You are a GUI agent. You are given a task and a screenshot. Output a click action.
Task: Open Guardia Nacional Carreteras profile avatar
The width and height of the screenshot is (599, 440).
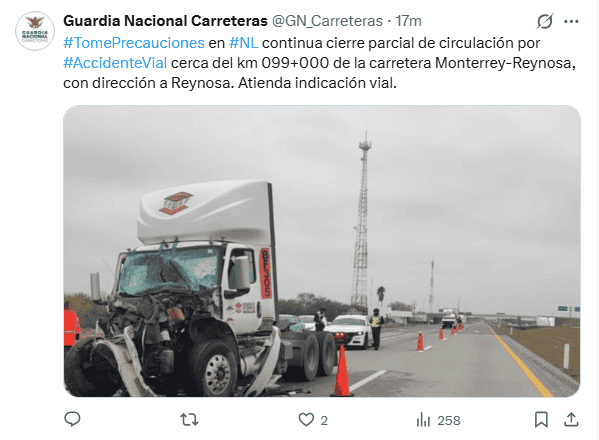coord(35,31)
